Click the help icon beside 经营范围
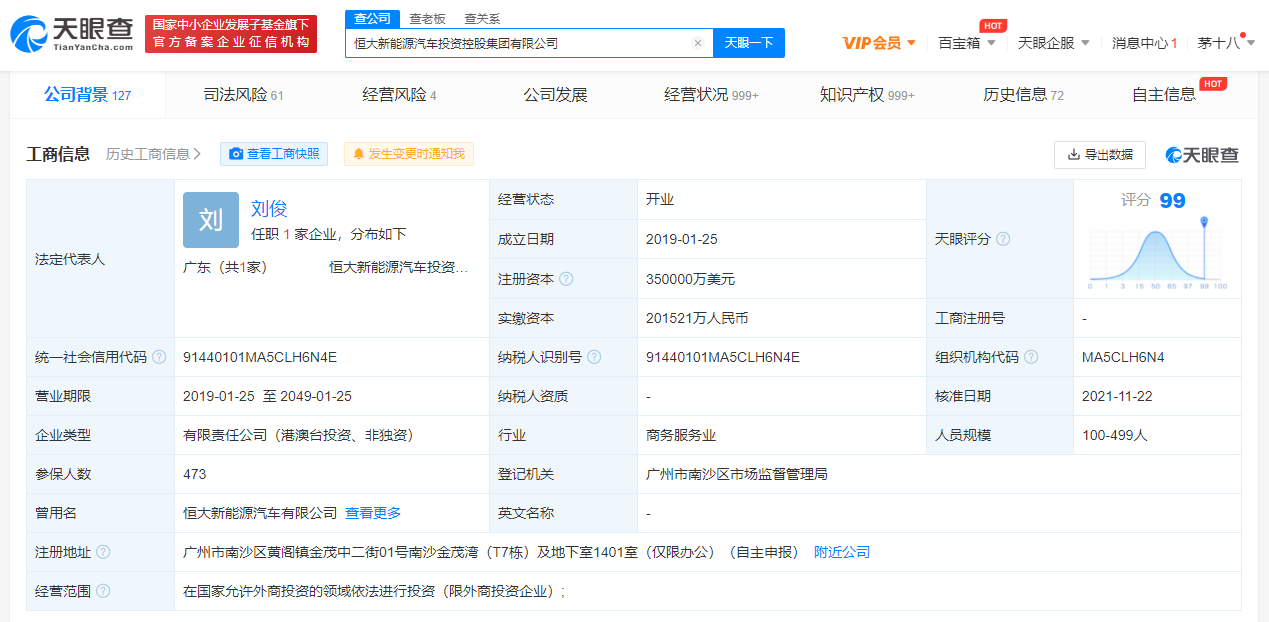 pos(103,591)
